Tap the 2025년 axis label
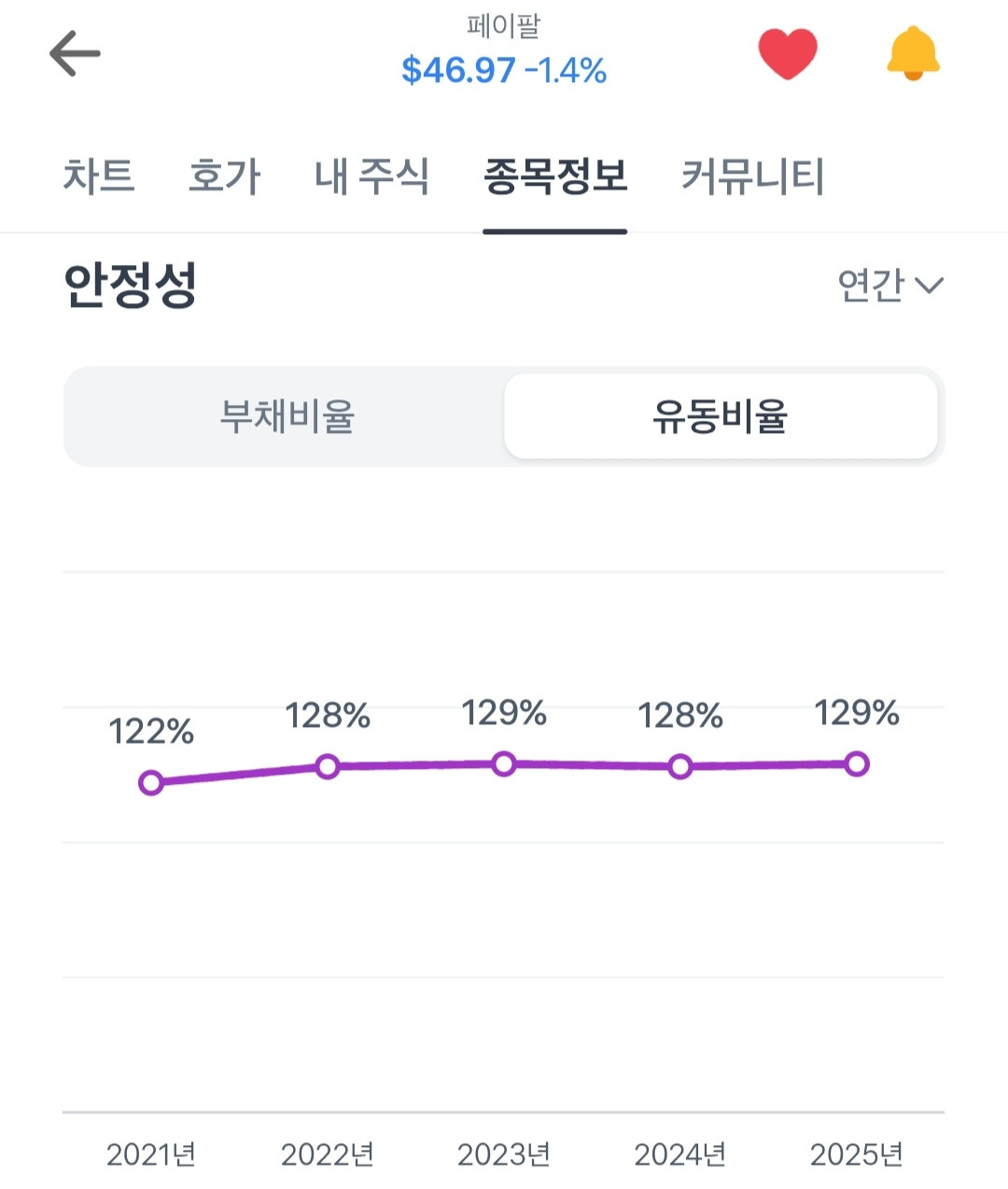1008x1189 pixels. [x=856, y=1155]
